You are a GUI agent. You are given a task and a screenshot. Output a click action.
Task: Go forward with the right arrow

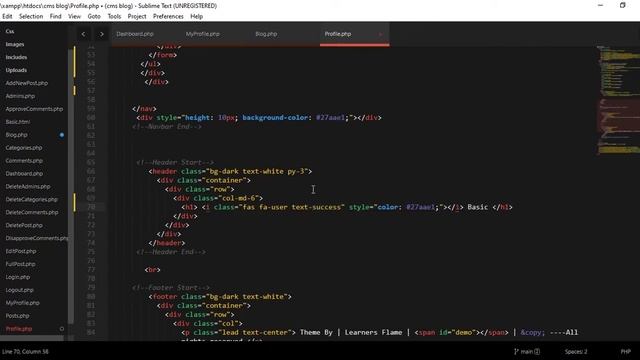pos(102,34)
